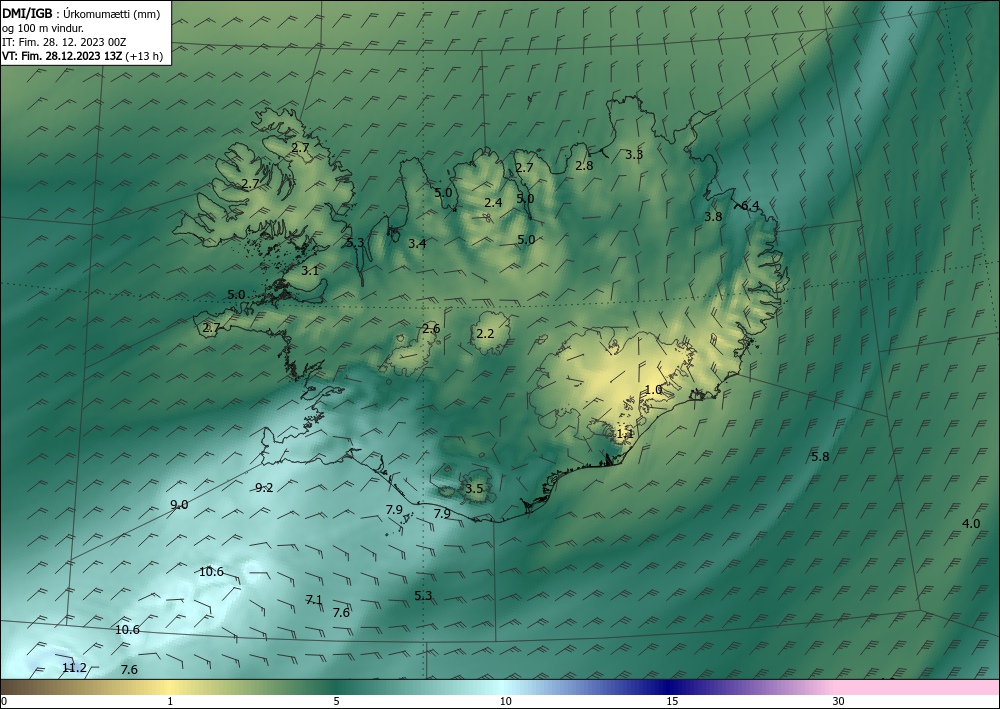1000x709 pixels.
Task: Click the 5.8 value east of Iceland
Action: pyautogui.click(x=820, y=457)
